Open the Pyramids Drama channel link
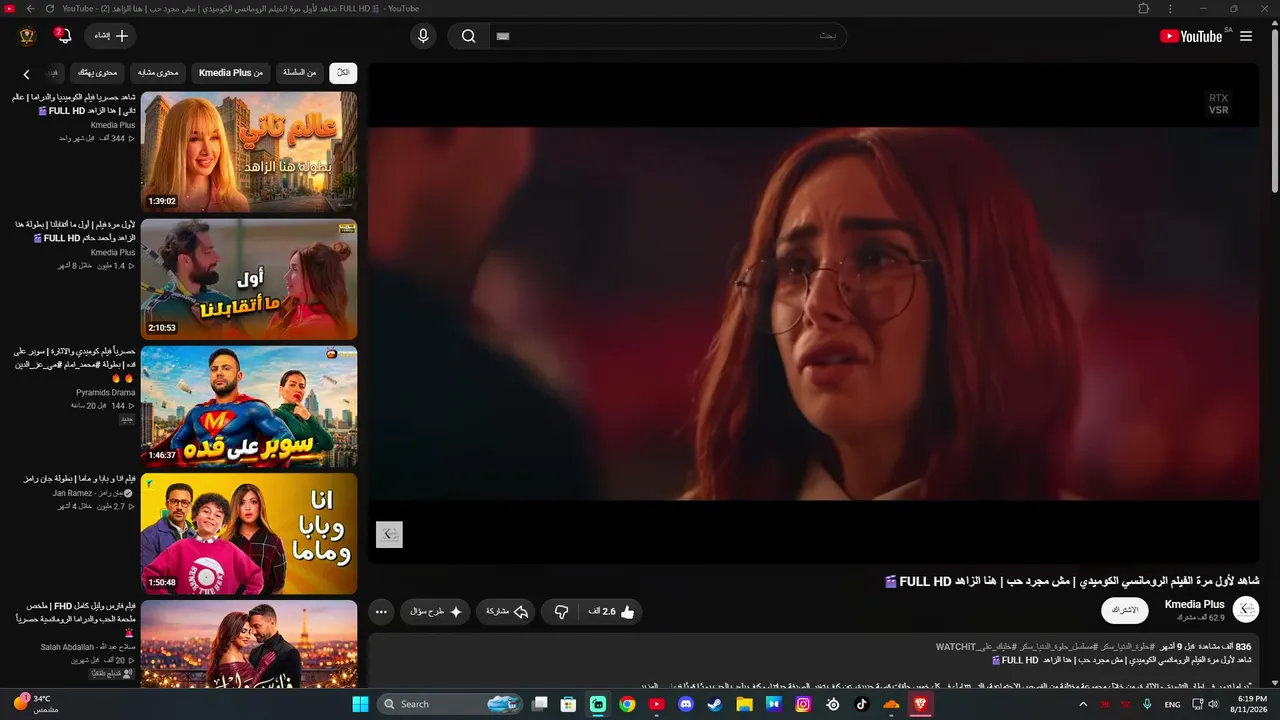The height and width of the screenshot is (720, 1280). pos(105,393)
